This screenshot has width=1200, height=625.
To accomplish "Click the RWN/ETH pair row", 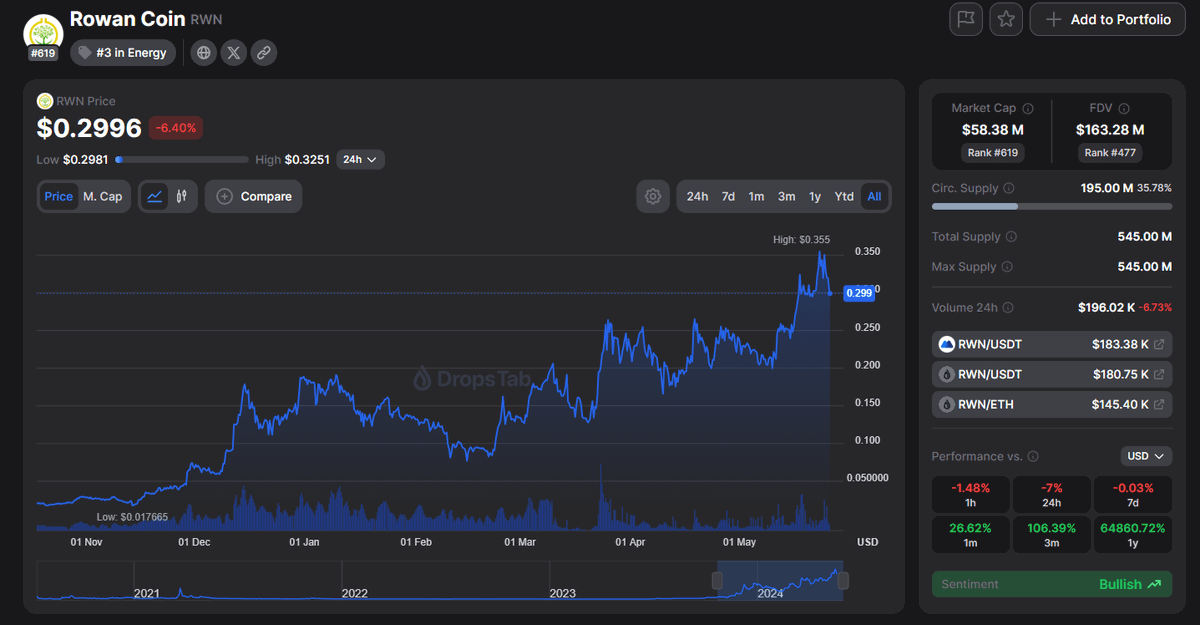I will (x=1052, y=405).
